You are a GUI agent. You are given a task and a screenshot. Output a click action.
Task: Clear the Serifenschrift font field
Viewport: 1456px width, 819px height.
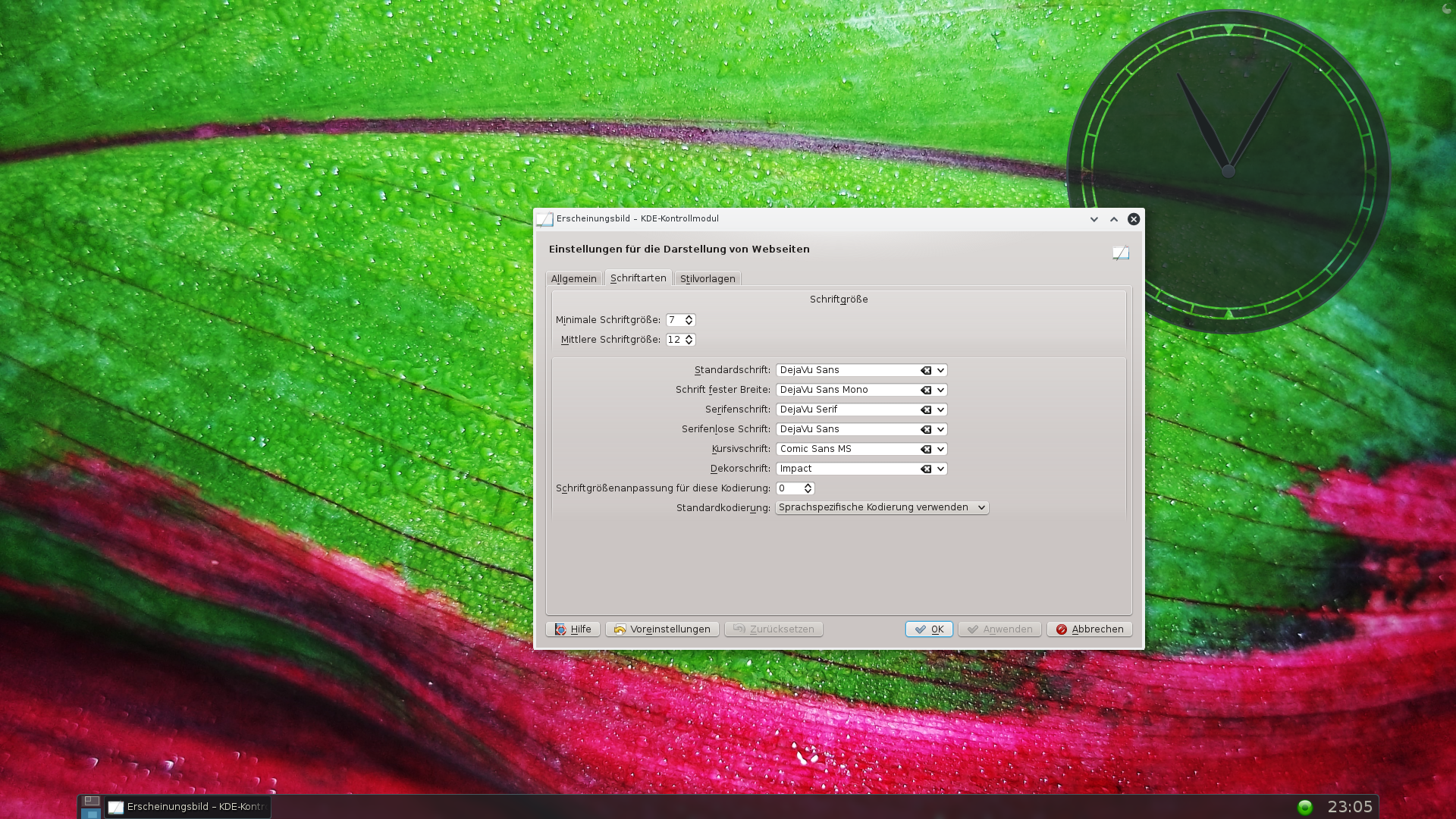pyautogui.click(x=926, y=409)
